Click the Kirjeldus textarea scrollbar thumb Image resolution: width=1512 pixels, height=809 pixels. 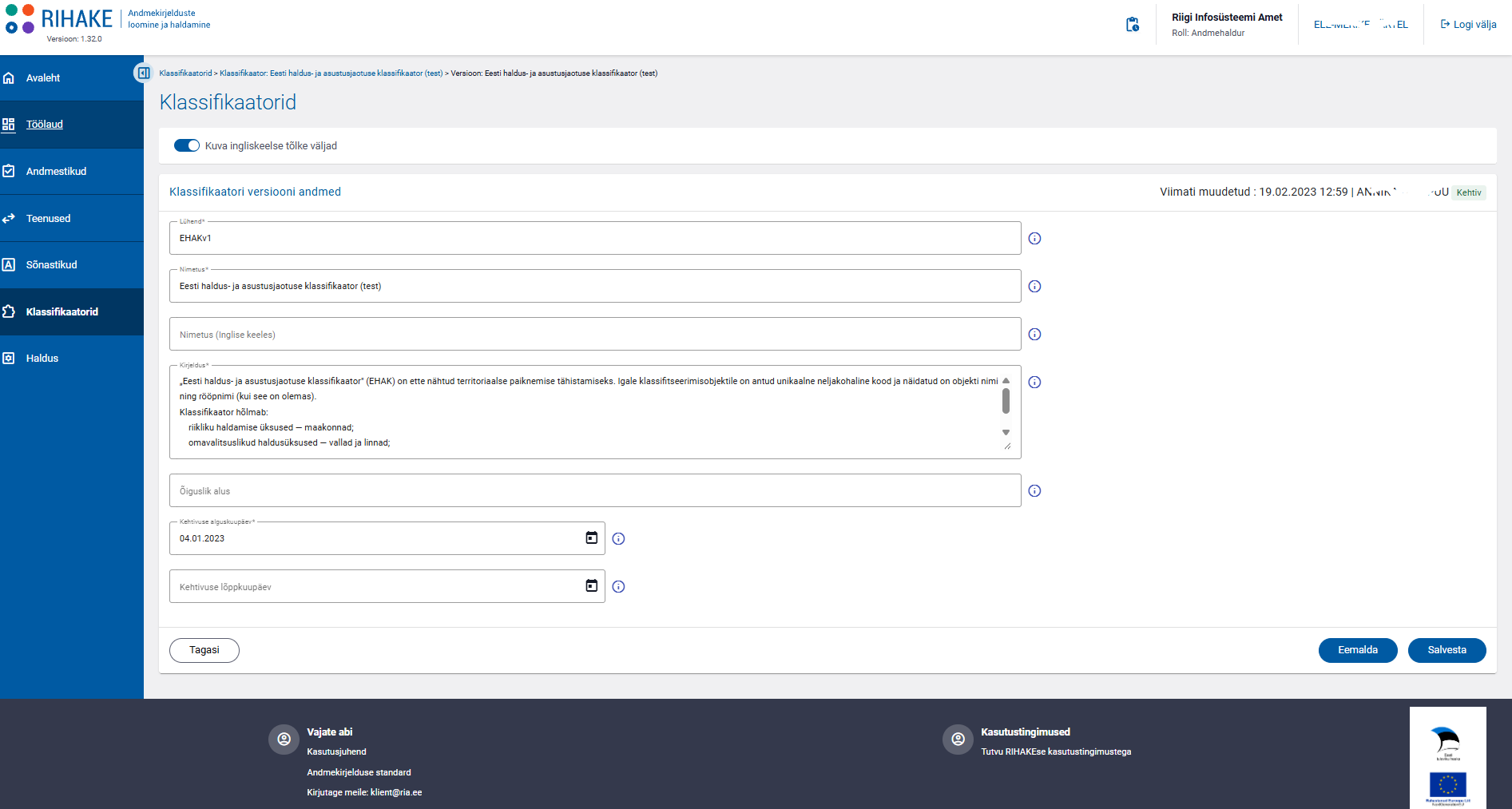(1006, 401)
